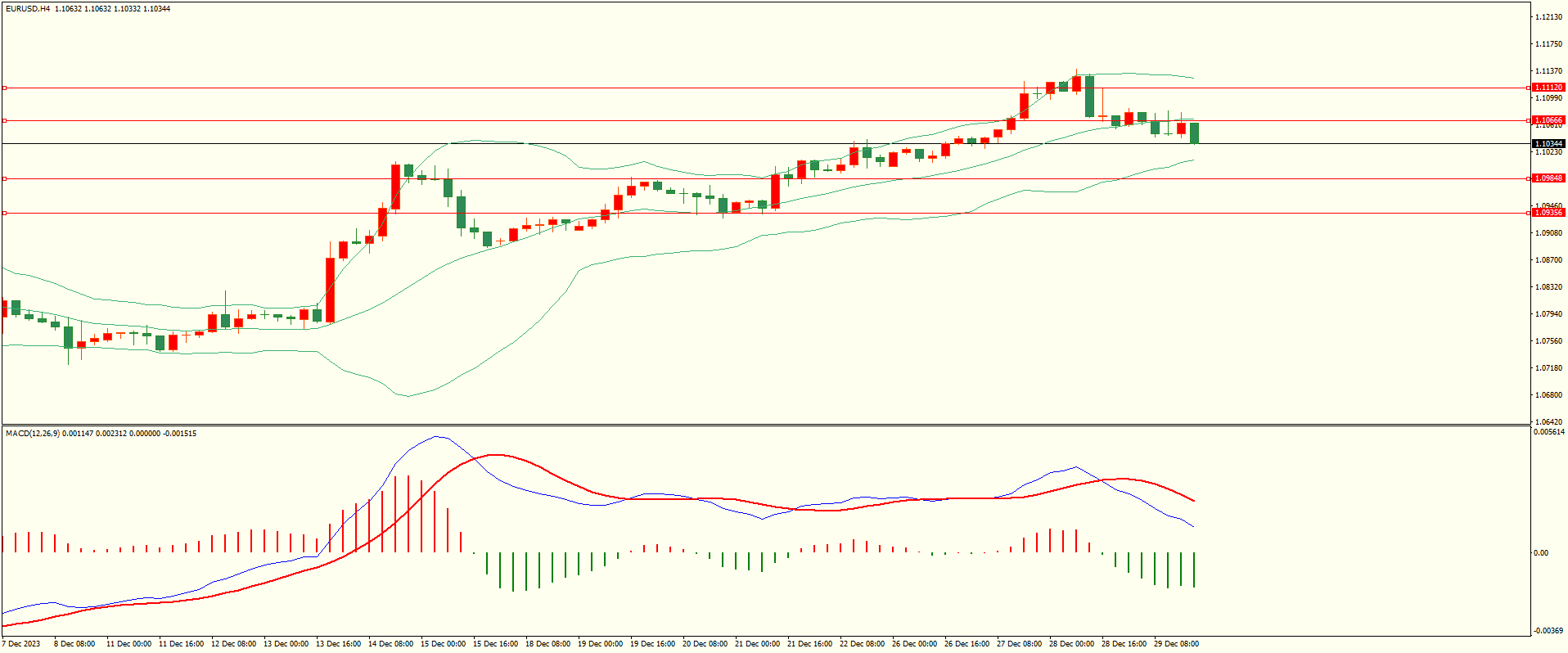1568x653 pixels.
Task: Click the 22 Dec 08:00 time label
Action: (862, 644)
